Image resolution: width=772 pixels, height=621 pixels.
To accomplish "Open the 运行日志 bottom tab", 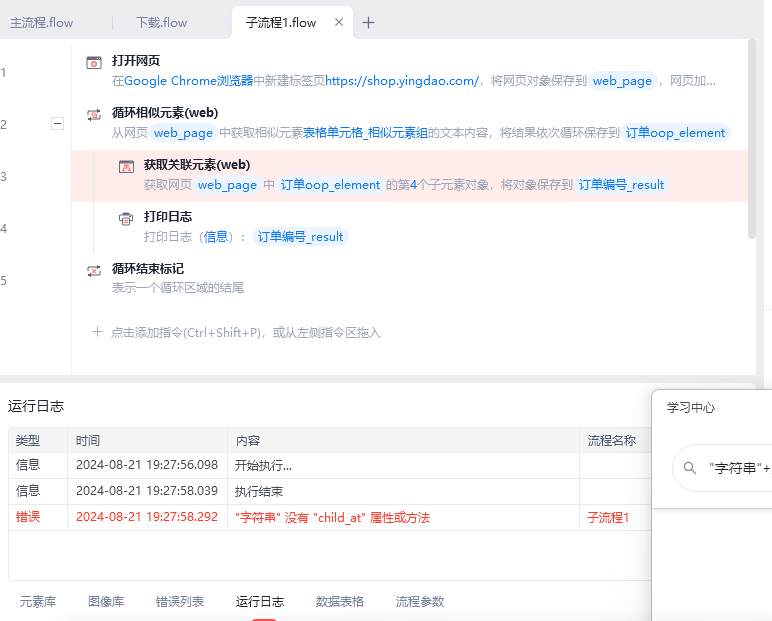I will click(x=260, y=602).
